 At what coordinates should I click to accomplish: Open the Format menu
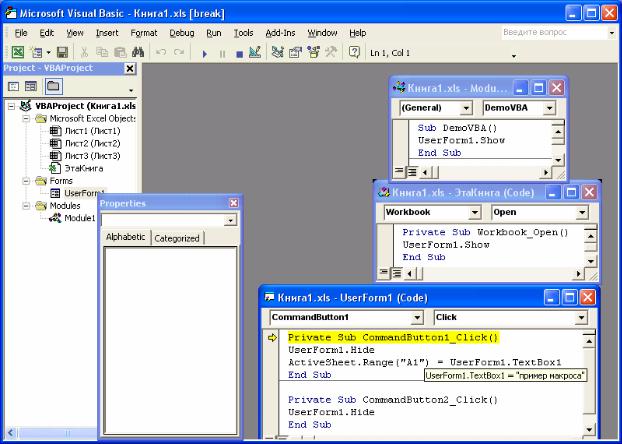click(x=144, y=33)
